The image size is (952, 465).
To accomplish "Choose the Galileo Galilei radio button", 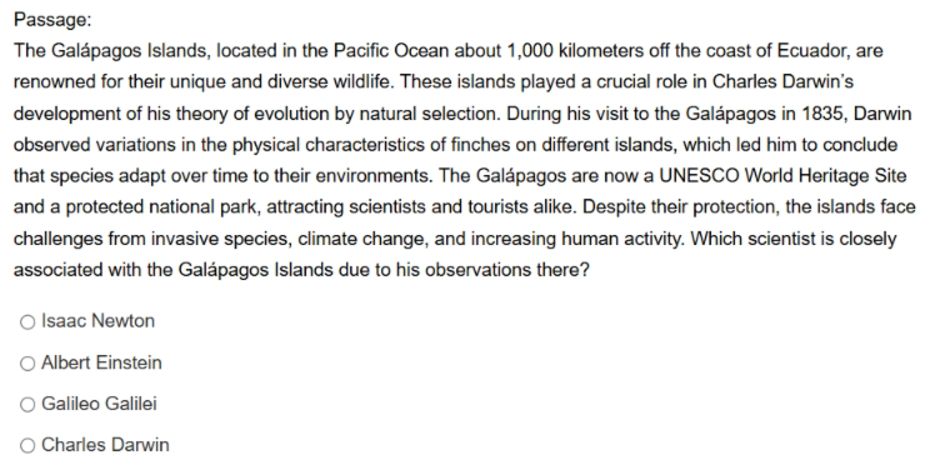I will point(27,405).
